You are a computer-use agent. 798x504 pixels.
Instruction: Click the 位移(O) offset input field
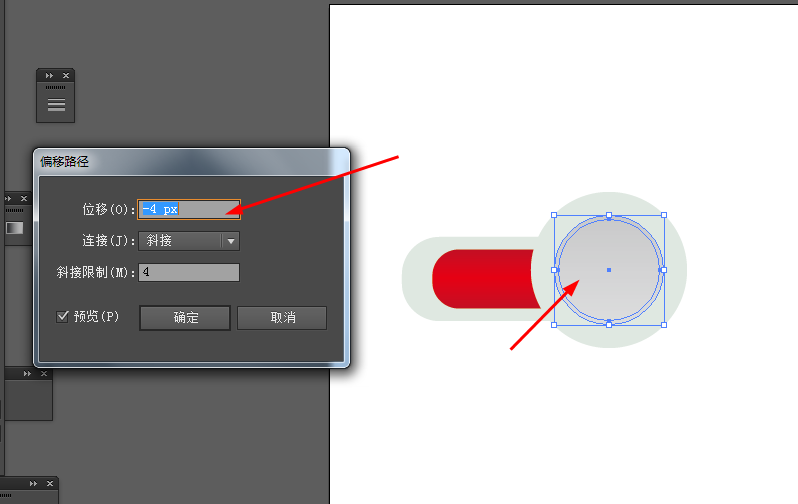189,209
